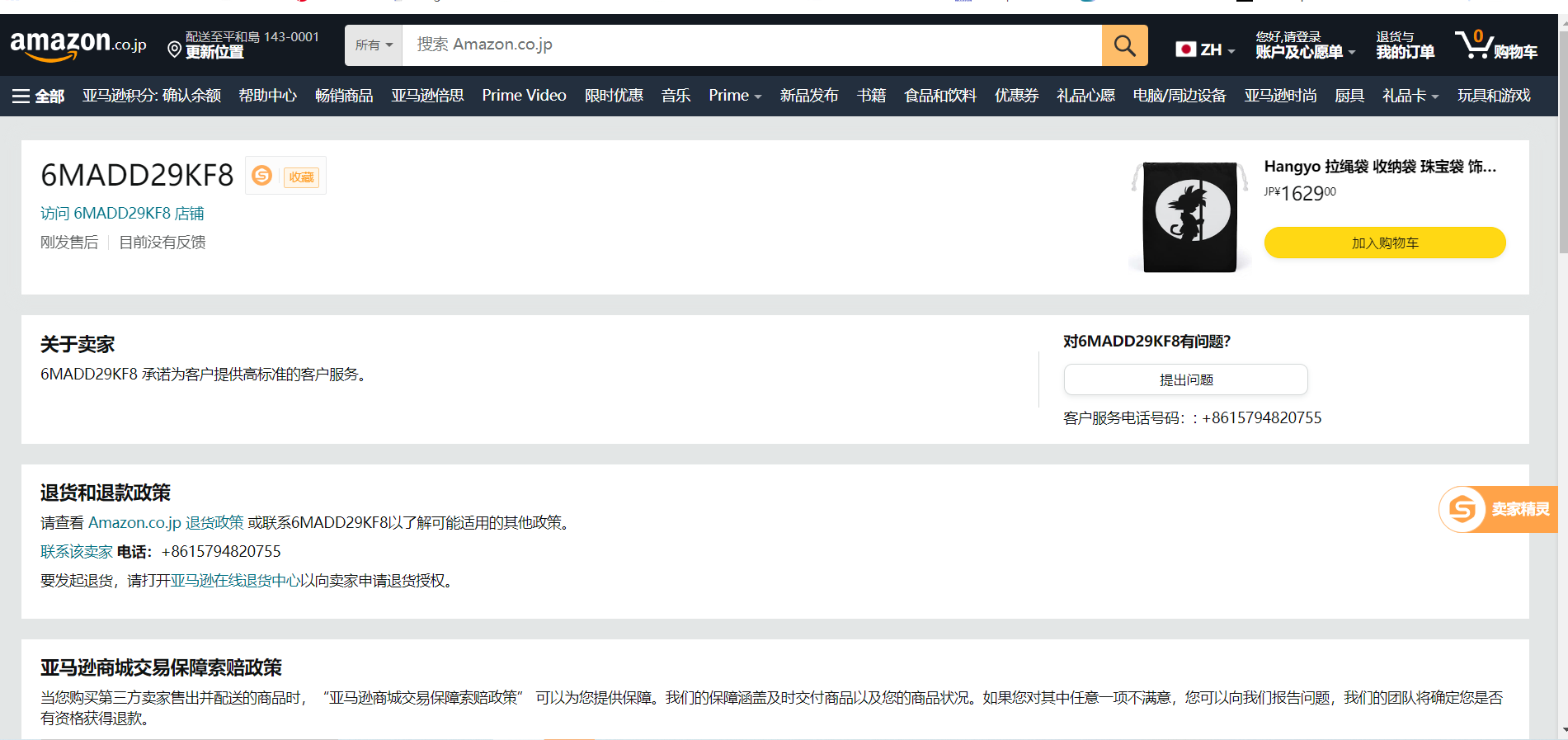
Task: Expand the Prime navigation dropdown
Action: point(735,96)
